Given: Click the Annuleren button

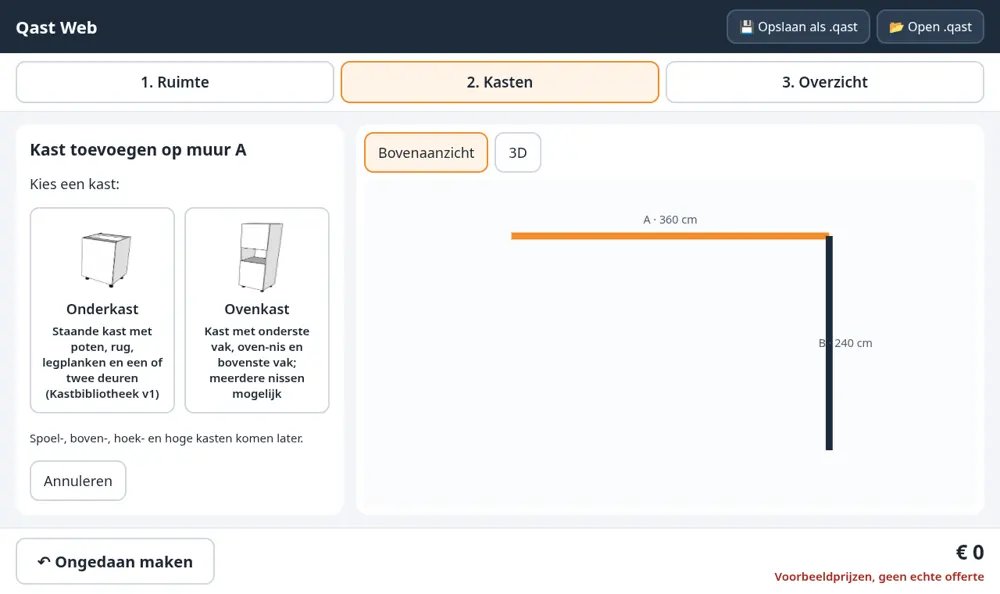Looking at the screenshot, I should click(x=78, y=480).
